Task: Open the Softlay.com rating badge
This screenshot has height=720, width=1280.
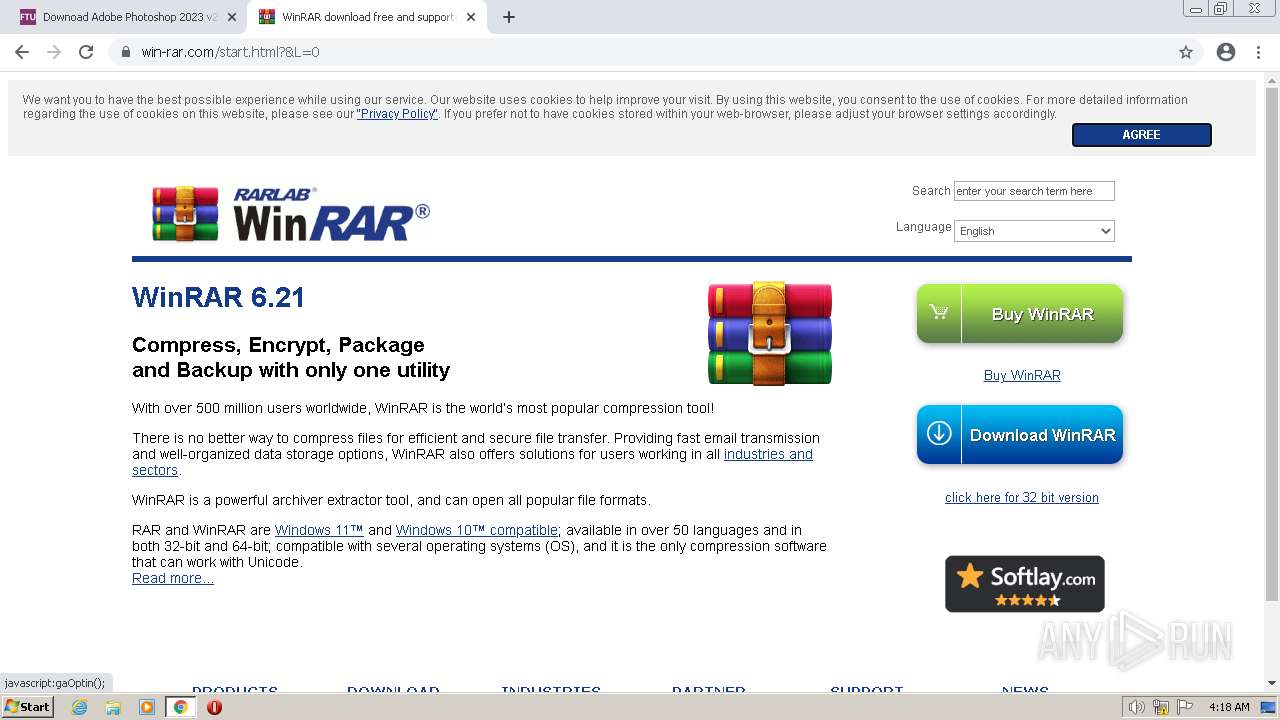Action: point(1025,584)
